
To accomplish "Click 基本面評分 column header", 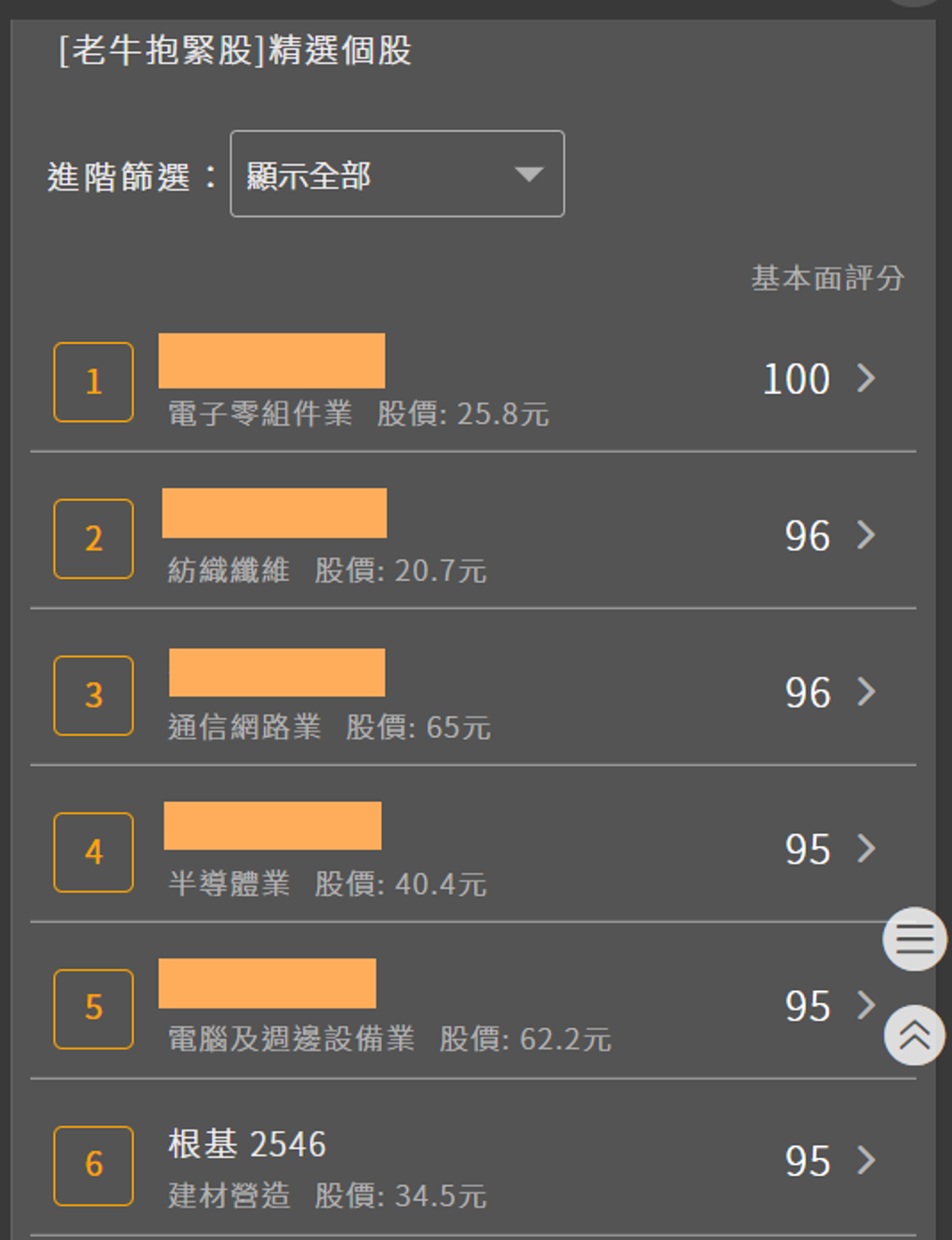I will tap(827, 278).
